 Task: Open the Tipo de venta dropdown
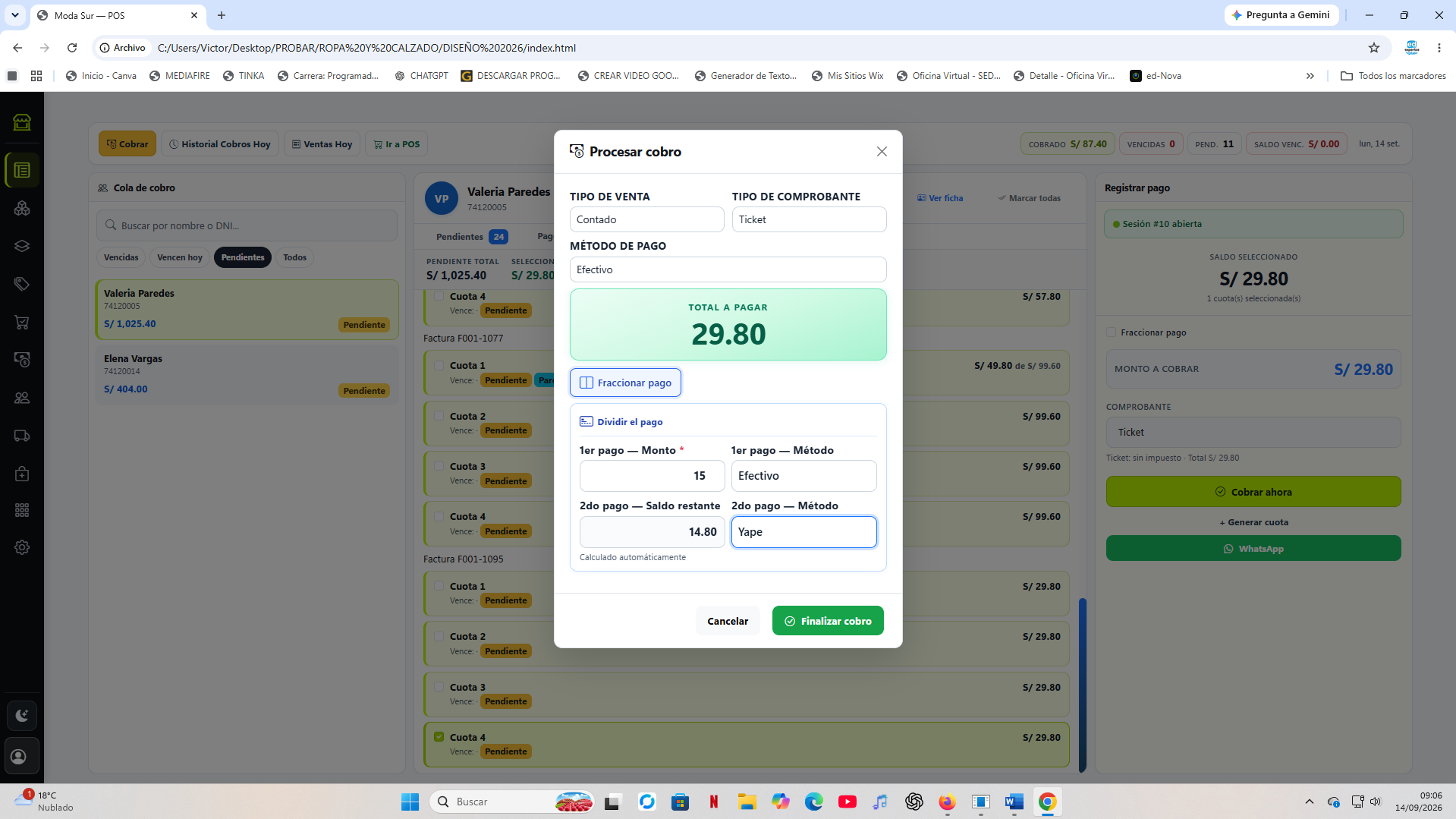point(646,219)
